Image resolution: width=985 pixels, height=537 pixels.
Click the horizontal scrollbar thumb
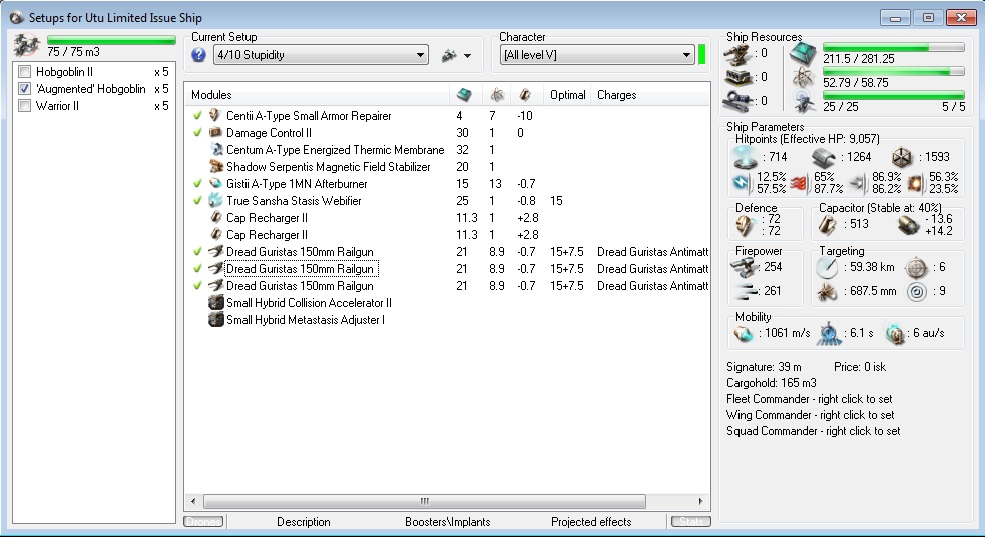(424, 501)
